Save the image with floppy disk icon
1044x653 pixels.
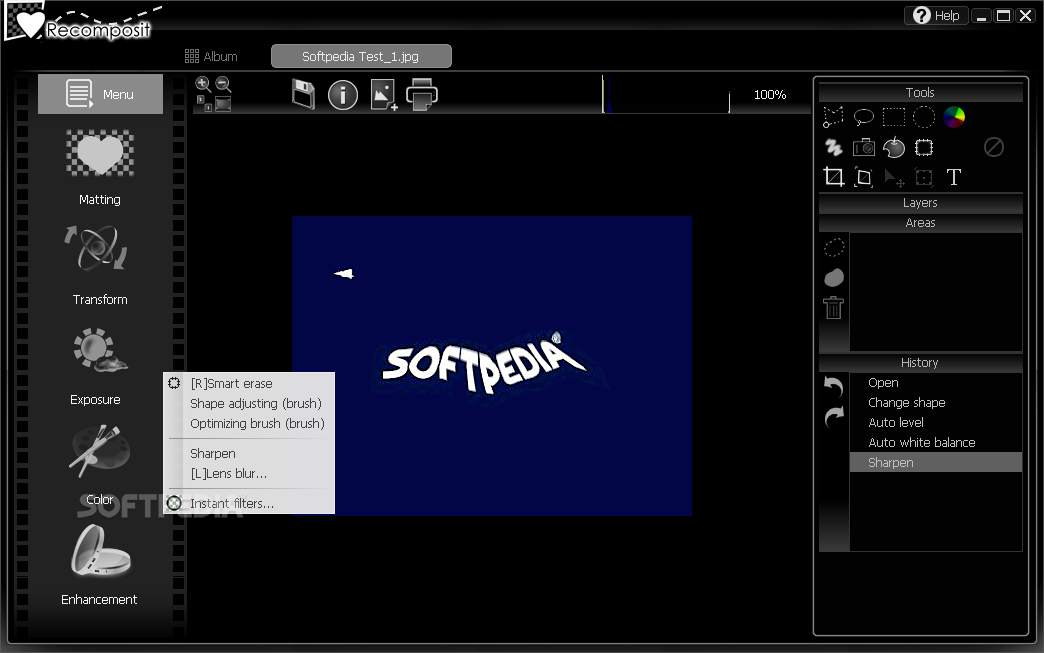[303, 95]
